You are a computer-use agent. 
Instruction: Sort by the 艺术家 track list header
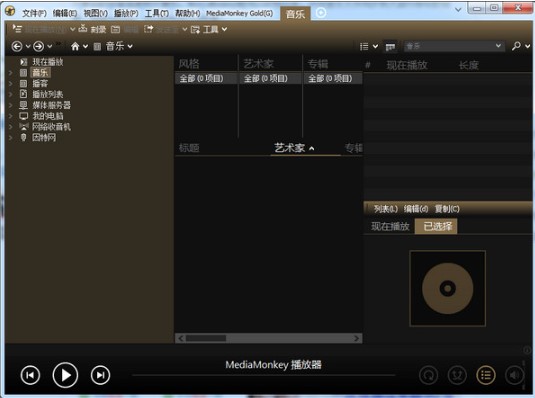290,148
